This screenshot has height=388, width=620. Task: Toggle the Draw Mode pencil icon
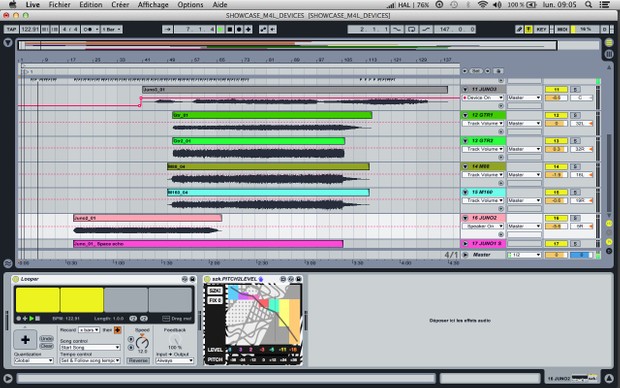(519, 29)
